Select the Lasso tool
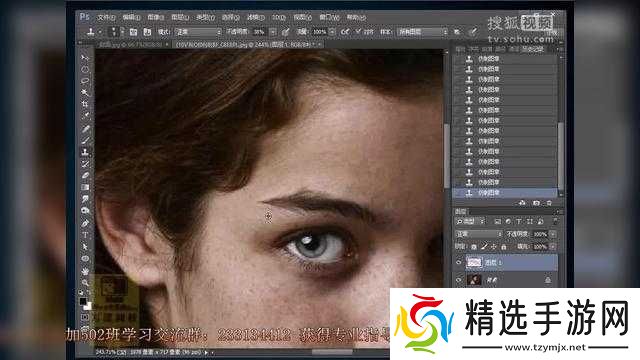Viewport: 640px width, 360px height. 85,81
